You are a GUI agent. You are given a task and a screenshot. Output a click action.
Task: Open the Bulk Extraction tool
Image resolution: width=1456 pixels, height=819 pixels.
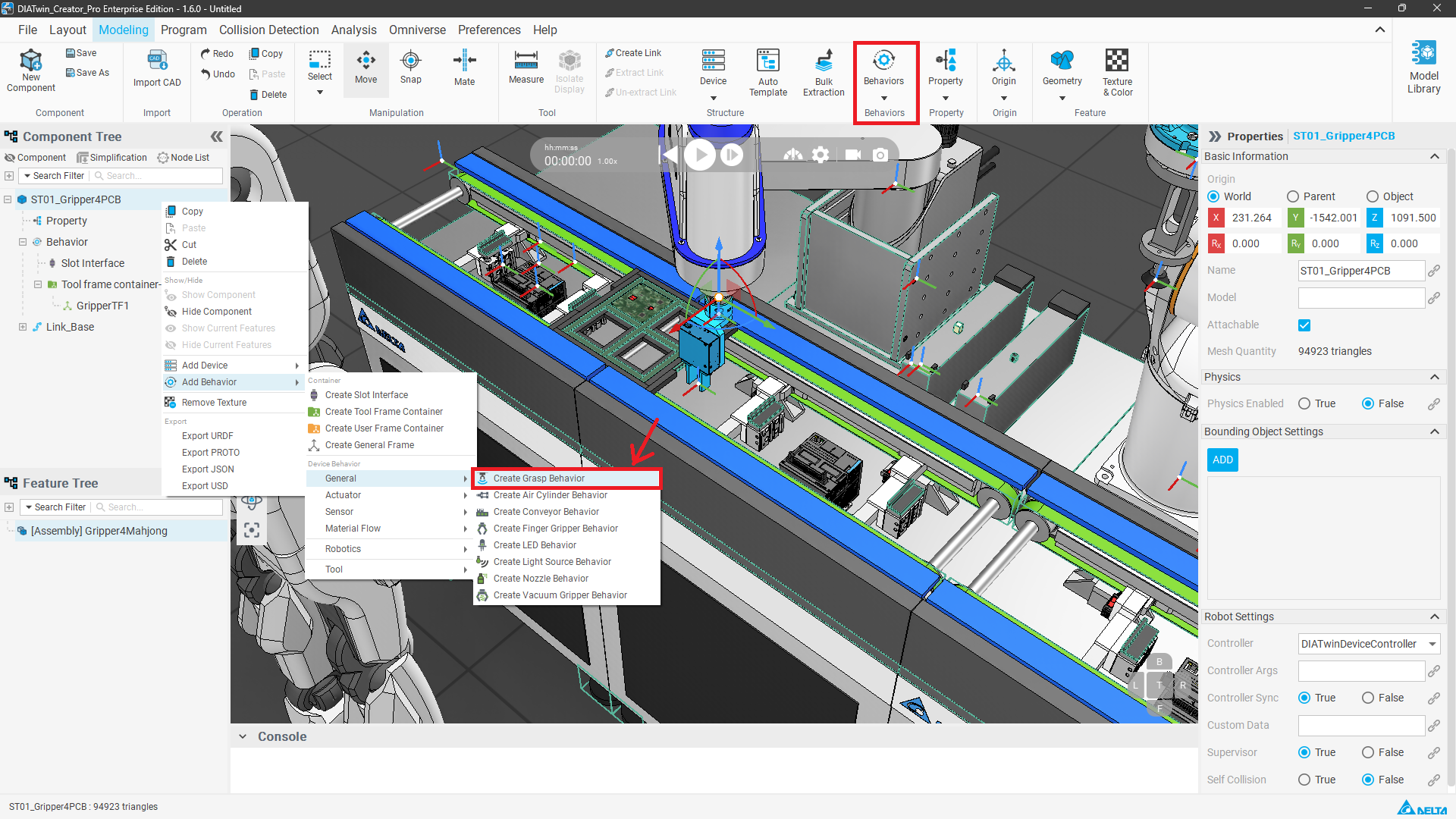tap(824, 73)
